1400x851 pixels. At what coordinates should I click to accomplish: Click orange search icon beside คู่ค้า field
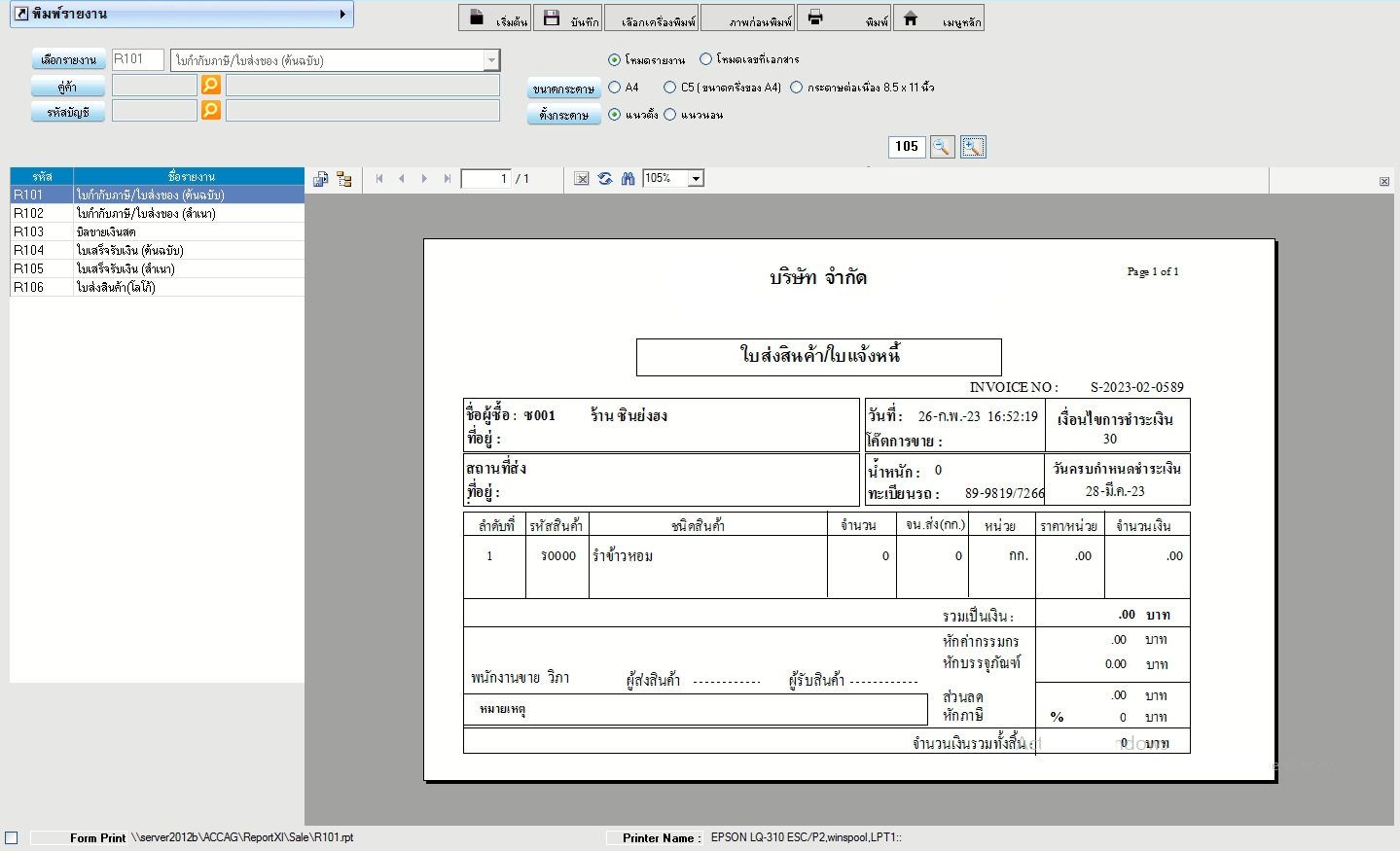click(211, 86)
